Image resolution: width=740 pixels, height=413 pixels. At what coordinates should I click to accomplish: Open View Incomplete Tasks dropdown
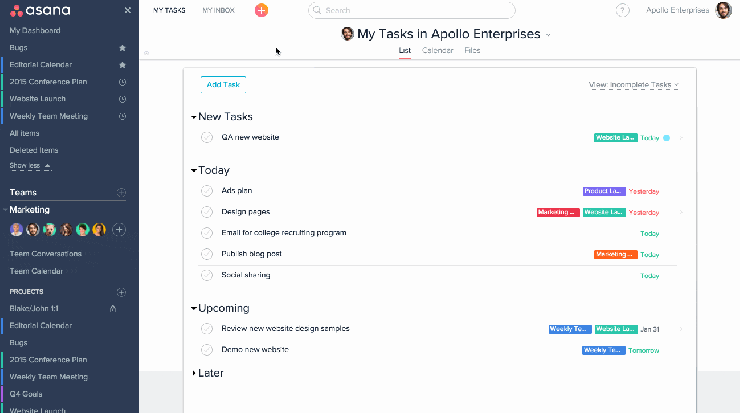tap(634, 86)
